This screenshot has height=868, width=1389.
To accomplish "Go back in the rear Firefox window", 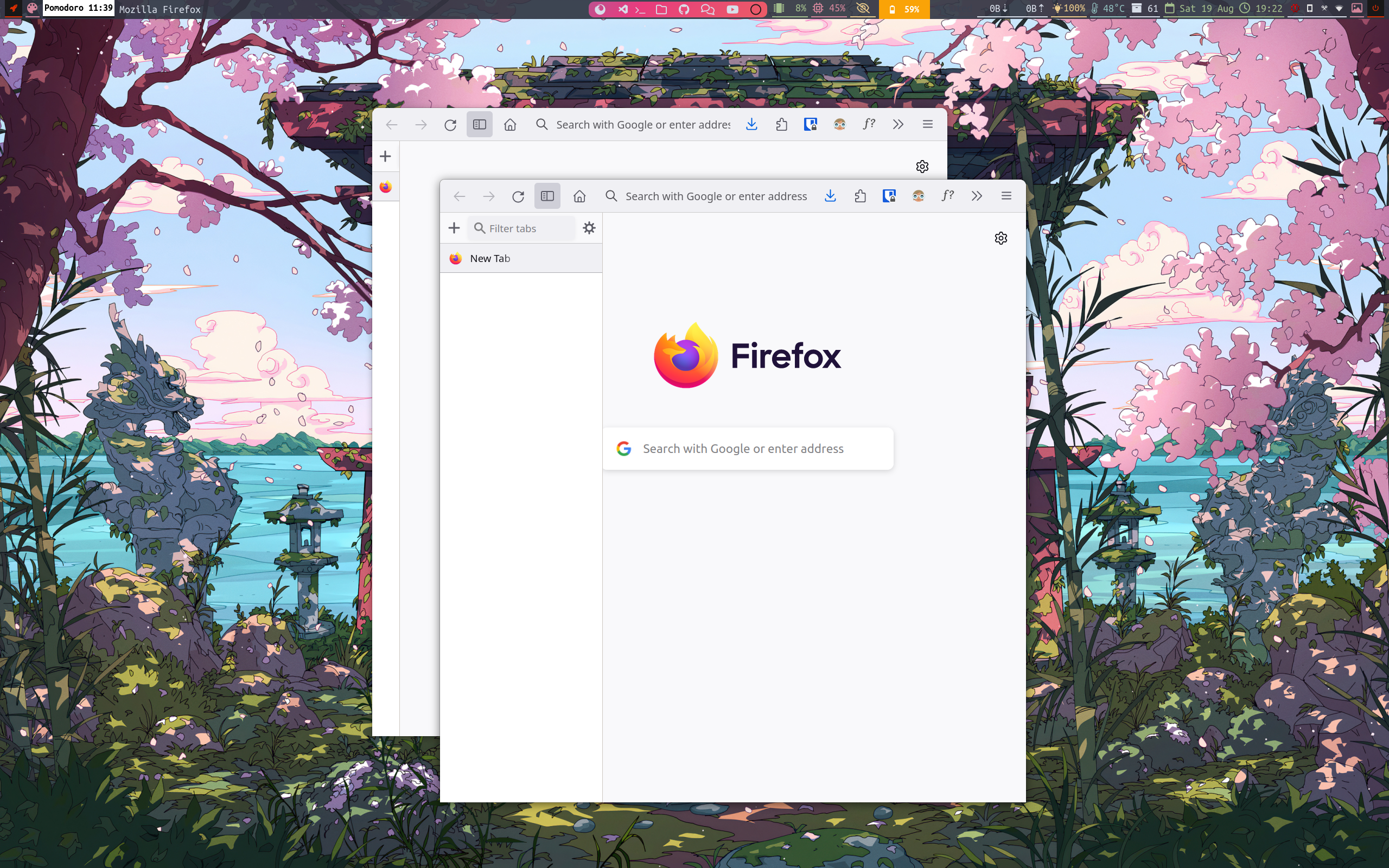I will (391, 125).
